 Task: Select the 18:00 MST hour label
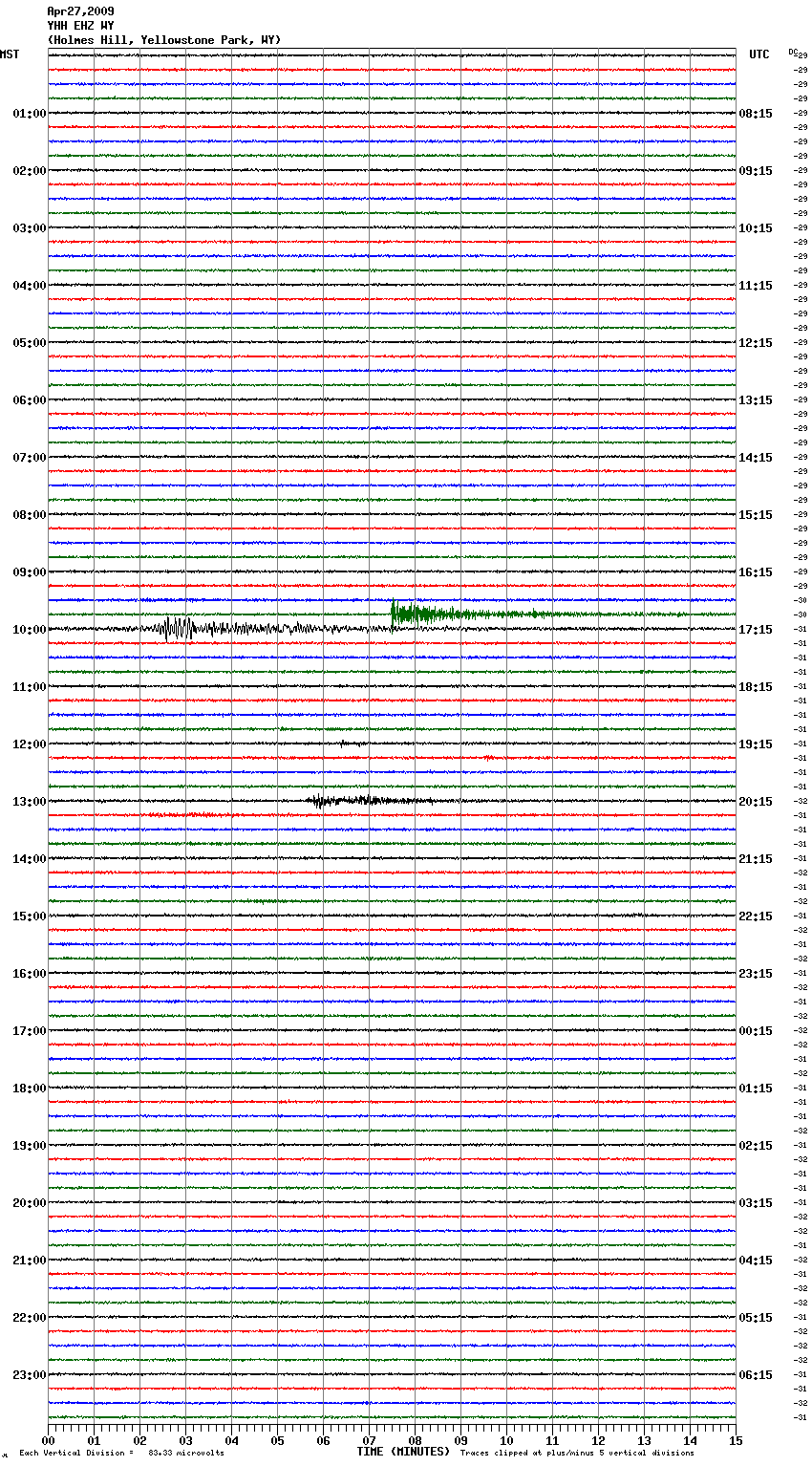click(x=30, y=1089)
